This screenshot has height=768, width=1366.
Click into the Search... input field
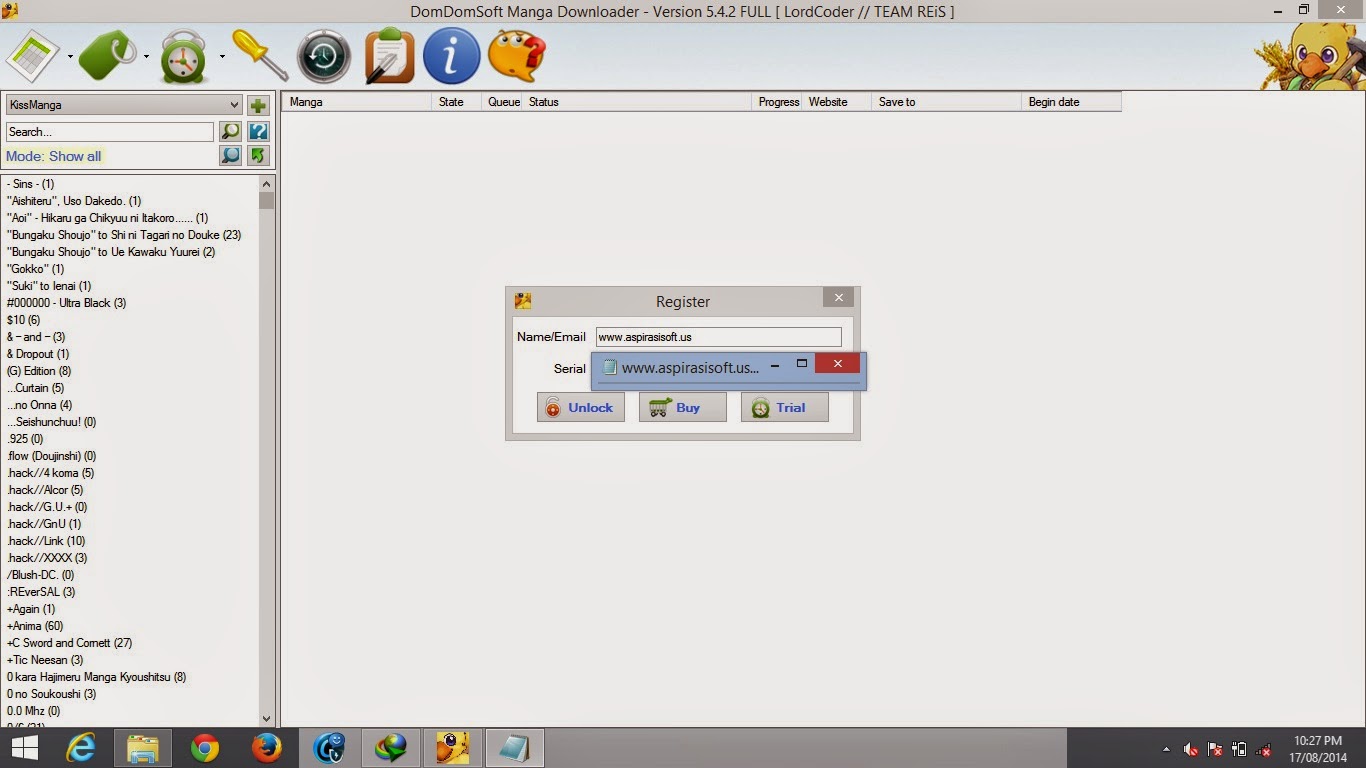pos(109,132)
